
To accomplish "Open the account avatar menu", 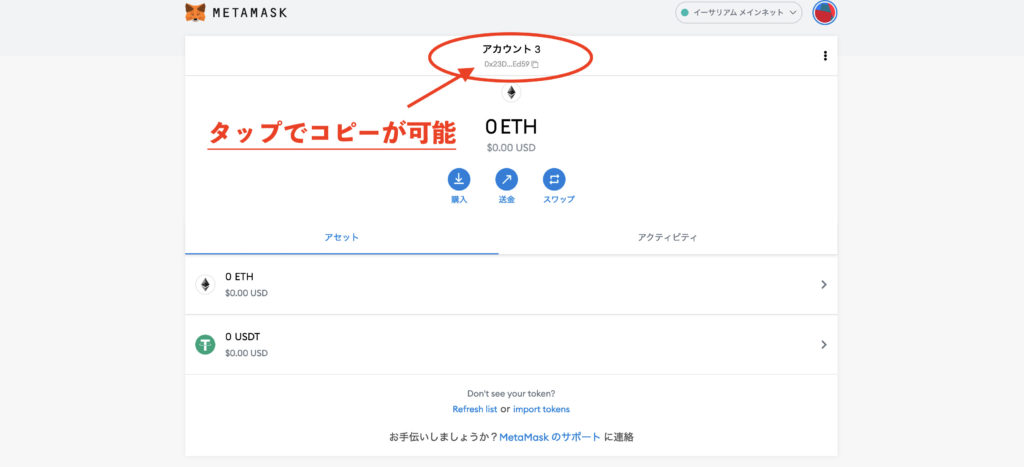I will coord(825,12).
